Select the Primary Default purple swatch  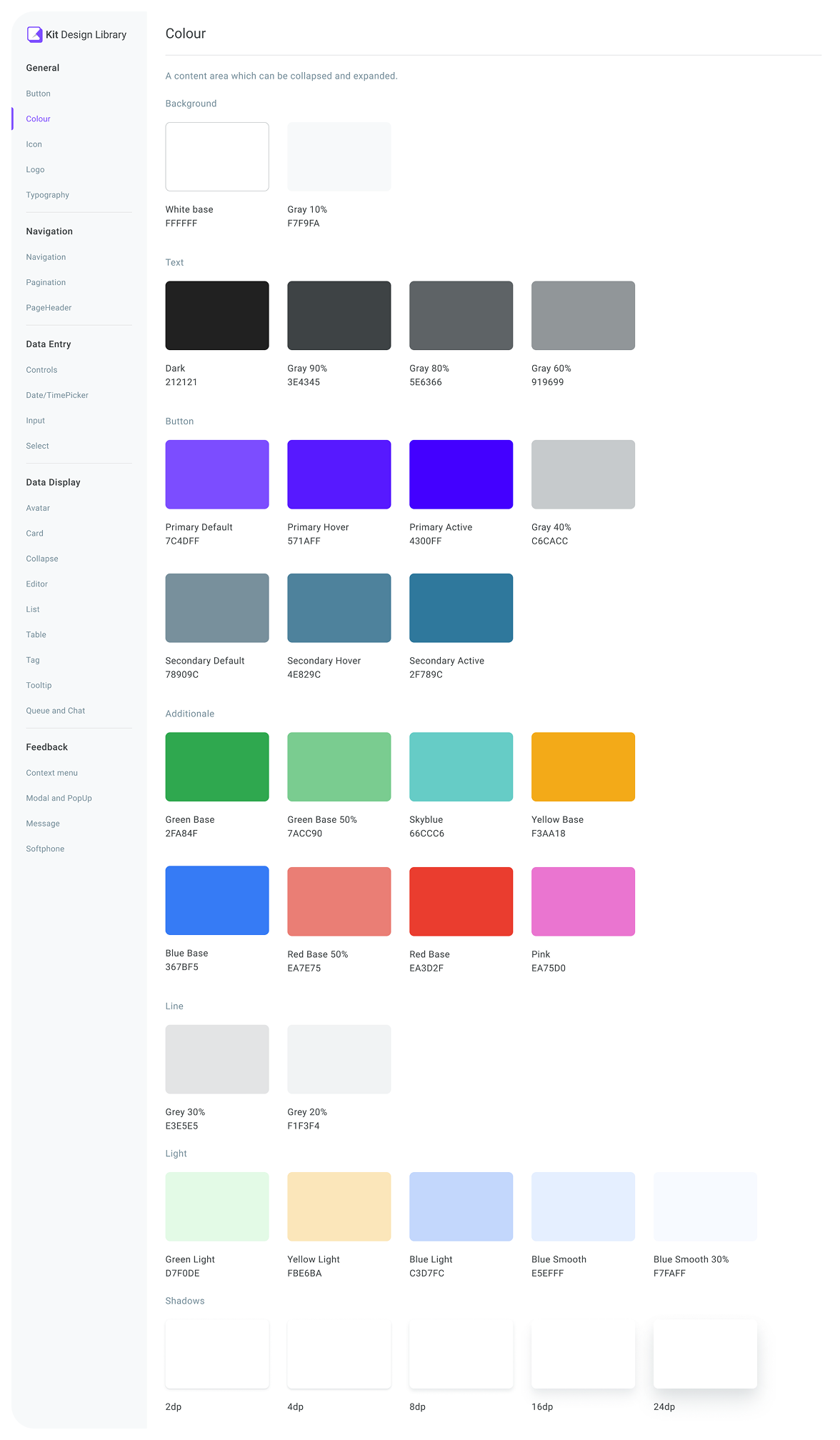[217, 474]
